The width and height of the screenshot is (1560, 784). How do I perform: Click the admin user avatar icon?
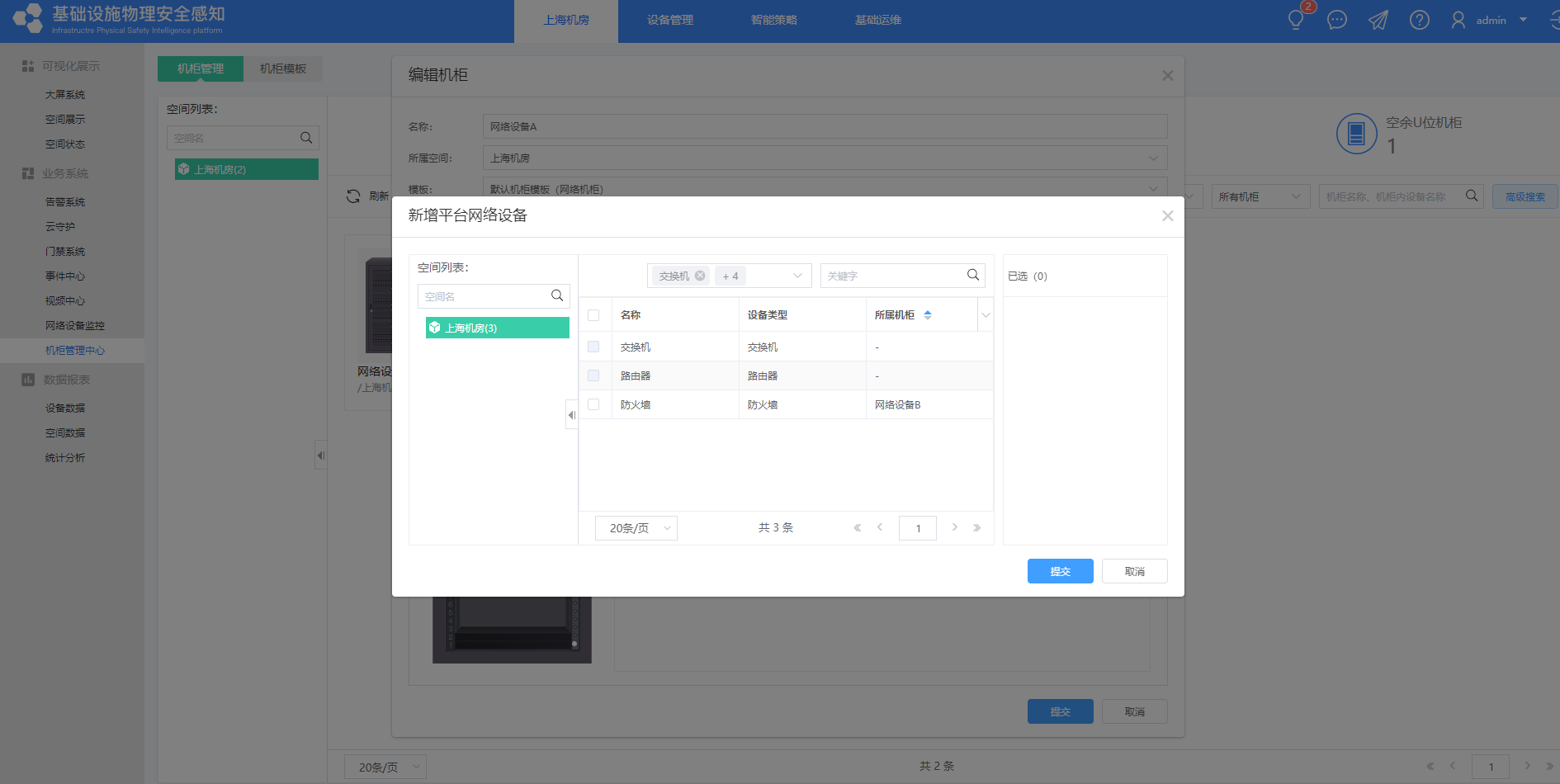pyautogui.click(x=1458, y=20)
